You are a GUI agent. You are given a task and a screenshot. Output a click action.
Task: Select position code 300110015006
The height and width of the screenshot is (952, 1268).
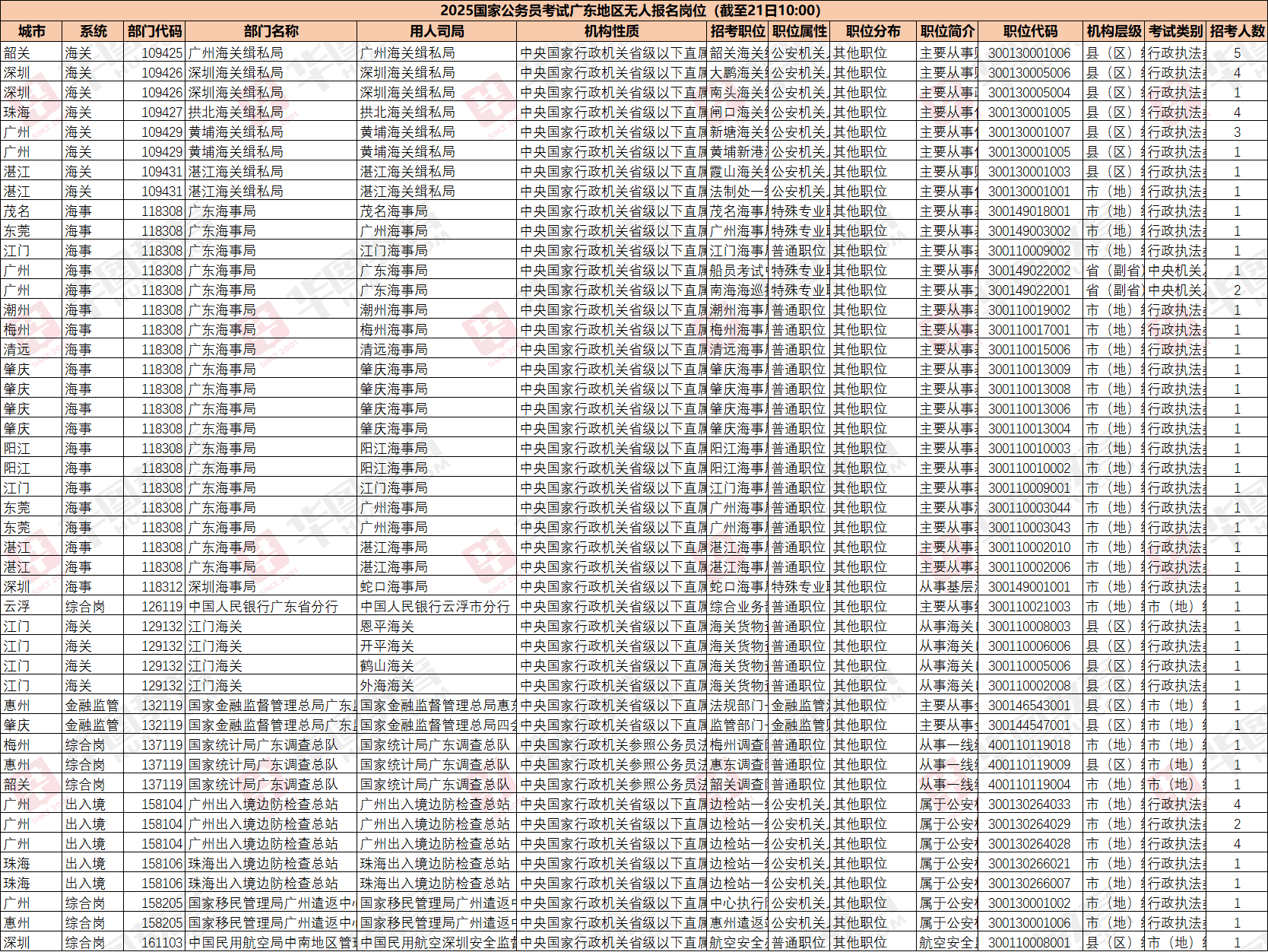[x=1031, y=350]
